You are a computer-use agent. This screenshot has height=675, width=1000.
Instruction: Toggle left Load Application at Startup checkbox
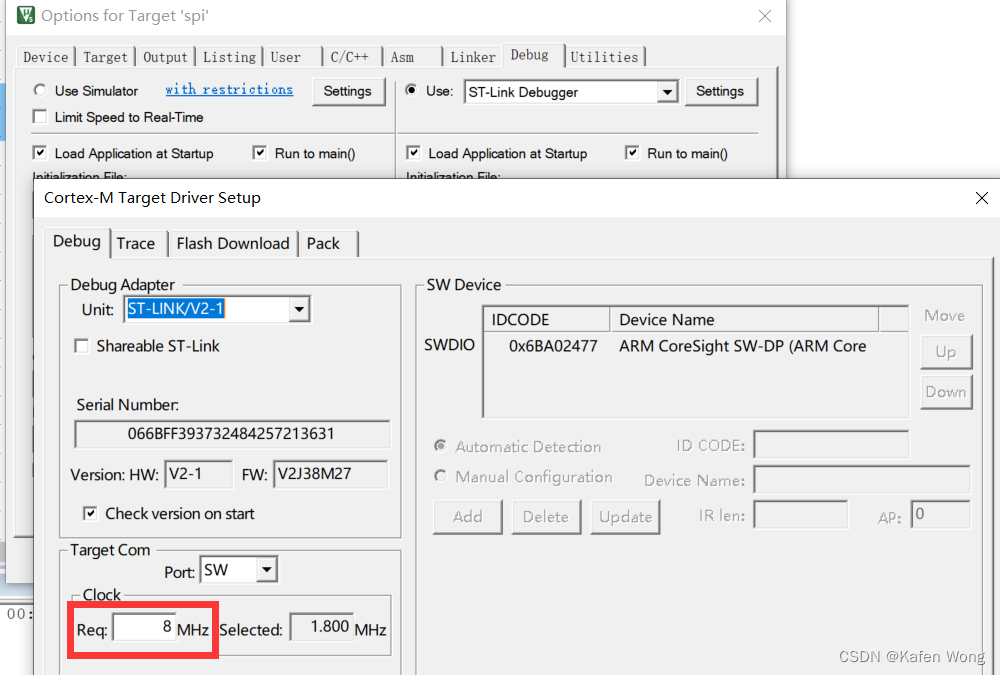click(40, 152)
